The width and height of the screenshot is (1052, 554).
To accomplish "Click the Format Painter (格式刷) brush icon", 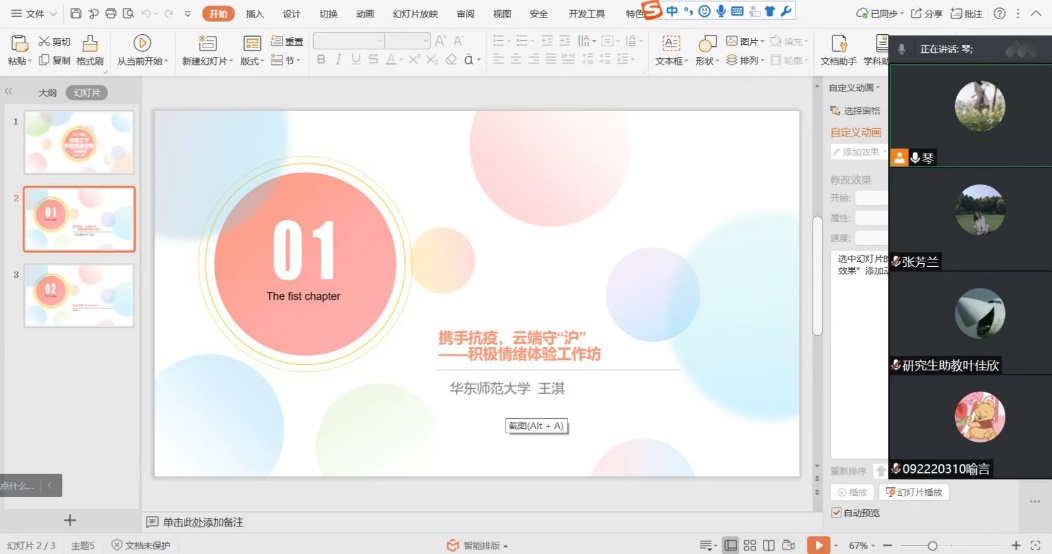I will [x=90, y=43].
